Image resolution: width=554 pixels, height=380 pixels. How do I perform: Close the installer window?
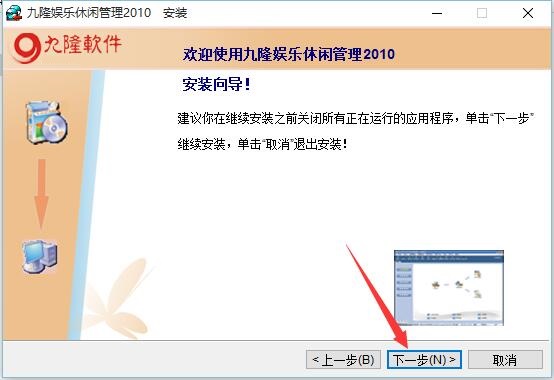point(528,13)
